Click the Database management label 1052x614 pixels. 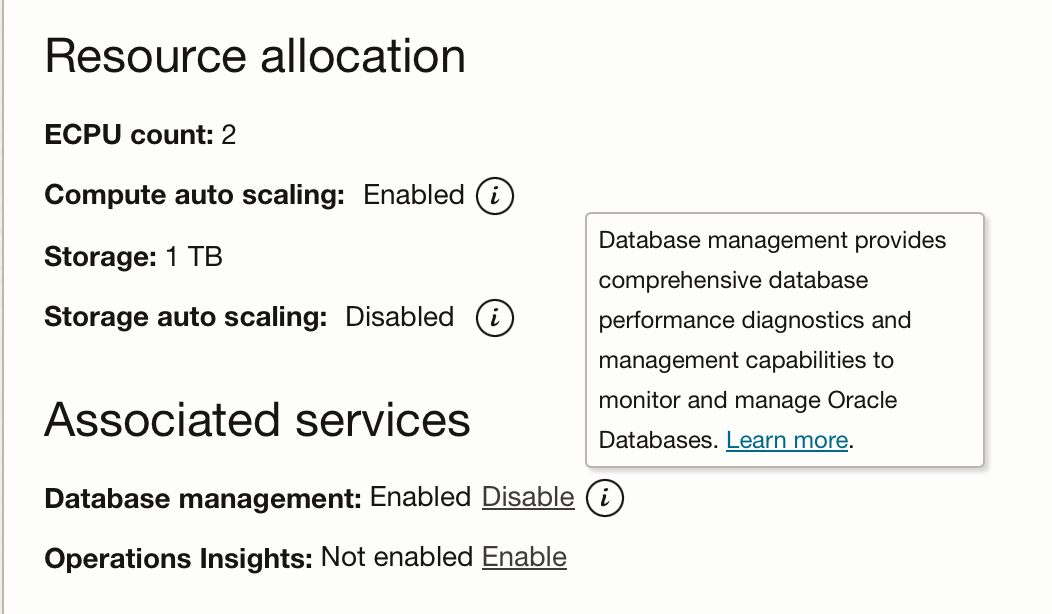tap(203, 498)
